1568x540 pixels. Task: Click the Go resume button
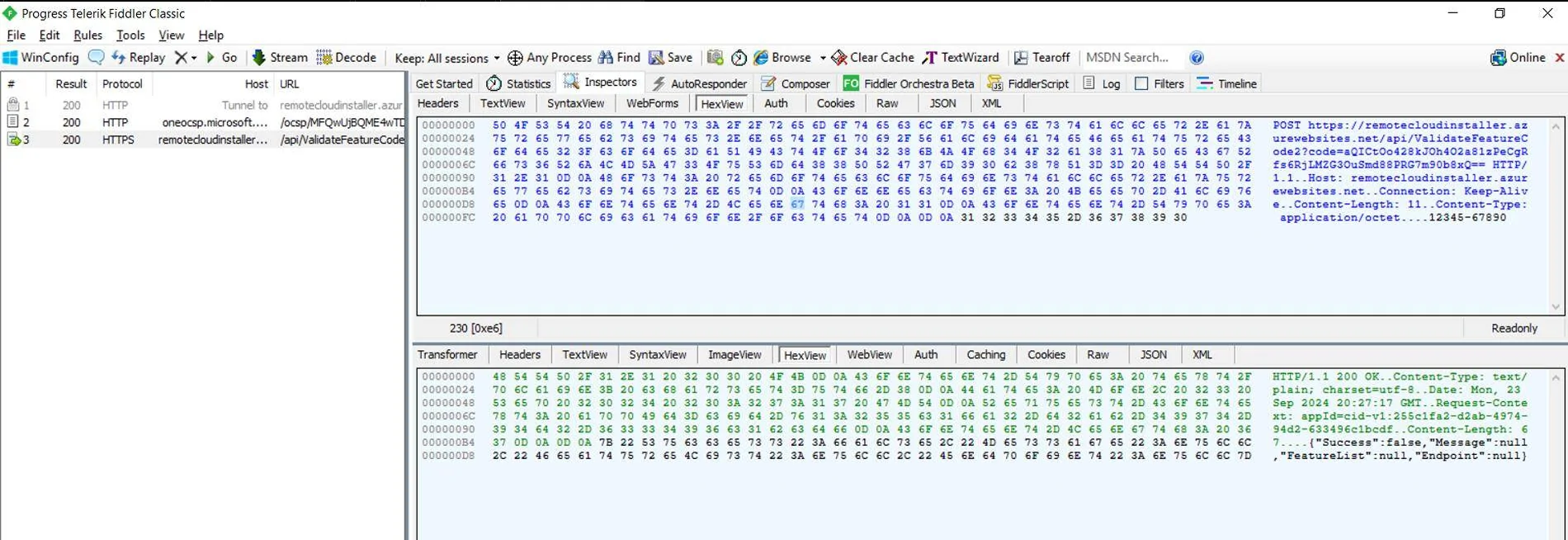(222, 57)
